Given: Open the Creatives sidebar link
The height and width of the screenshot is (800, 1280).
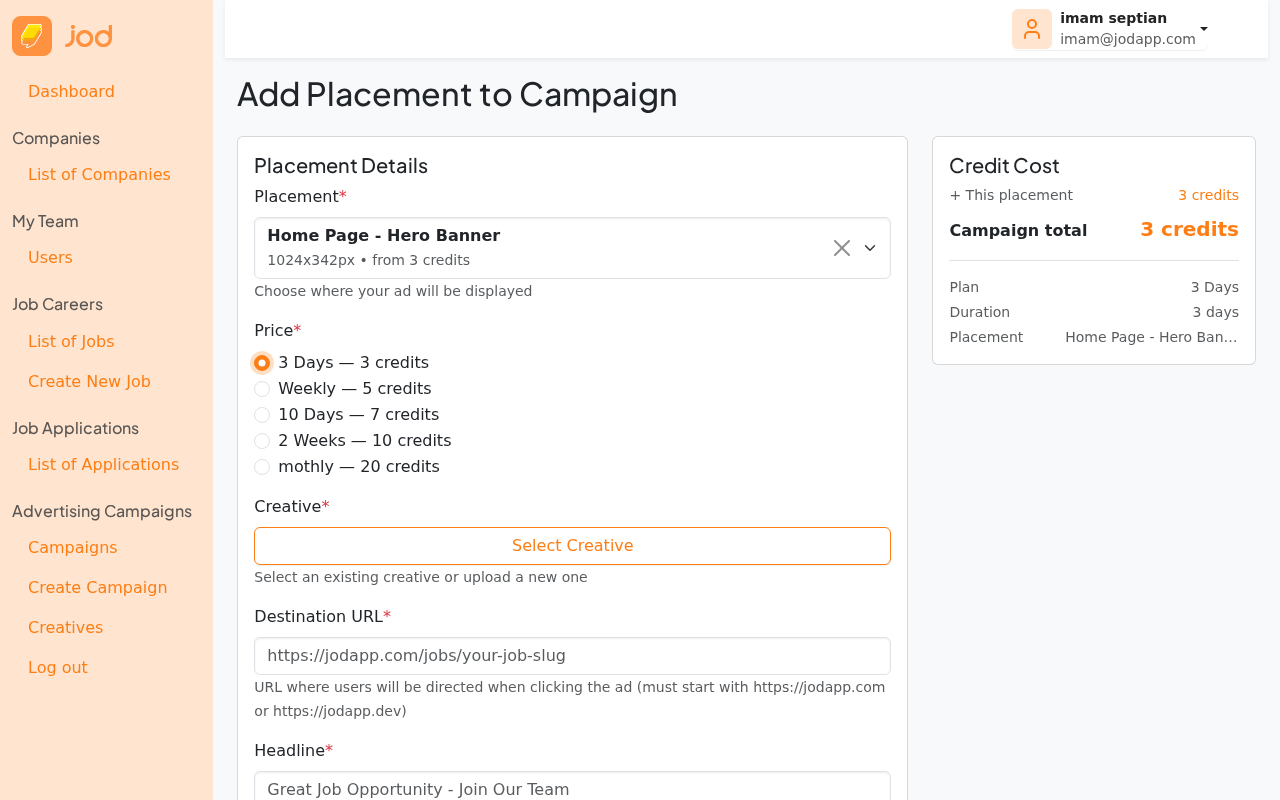Looking at the screenshot, I should point(65,628).
